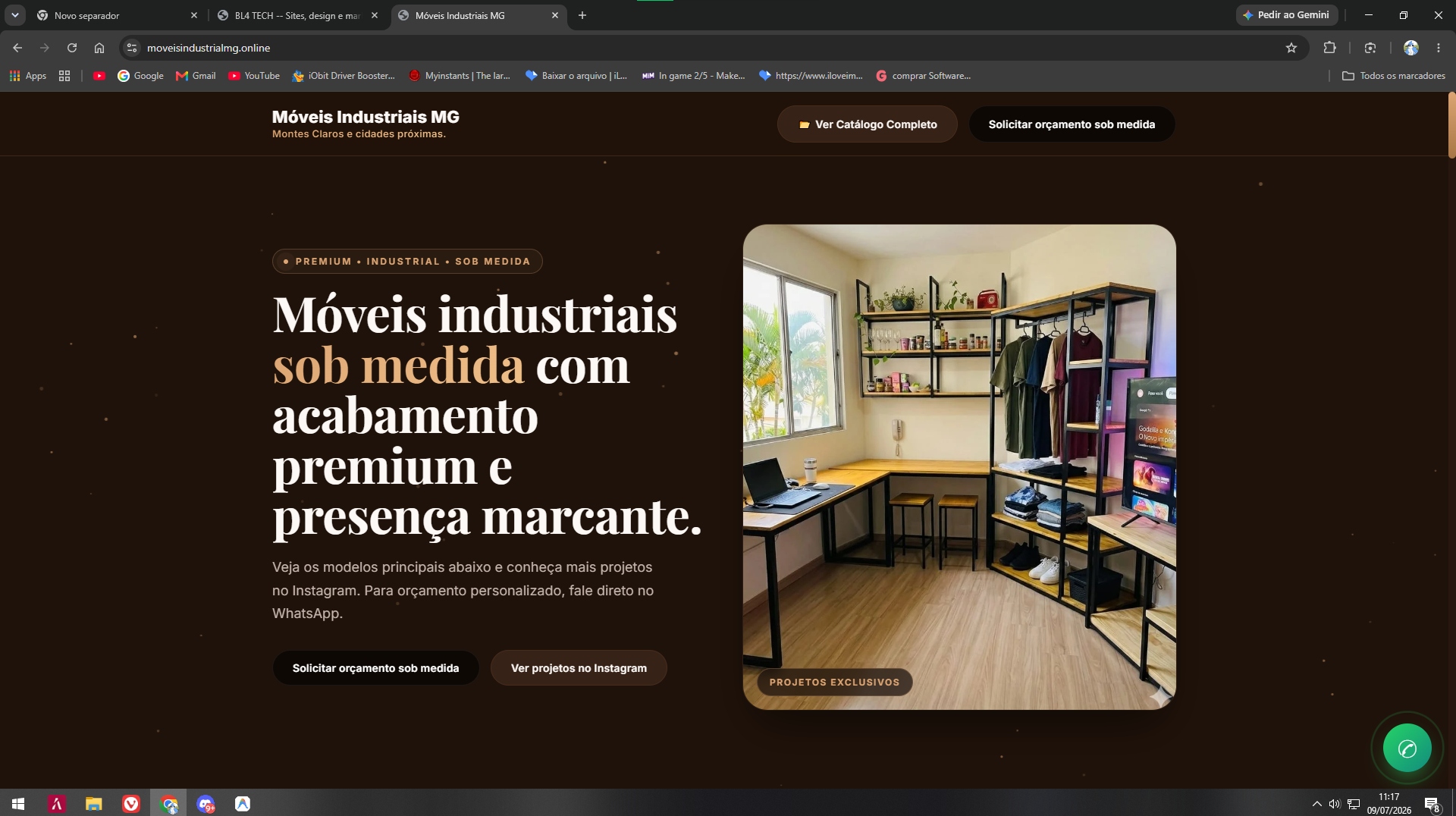The width and height of the screenshot is (1456, 816).
Task: Go forward to next page
Action: (x=44, y=48)
